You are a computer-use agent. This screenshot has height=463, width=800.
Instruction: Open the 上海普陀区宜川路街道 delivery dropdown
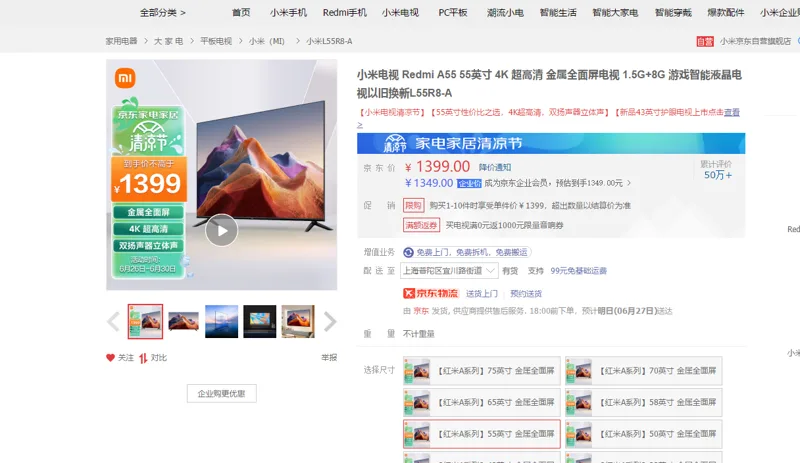tap(449, 271)
